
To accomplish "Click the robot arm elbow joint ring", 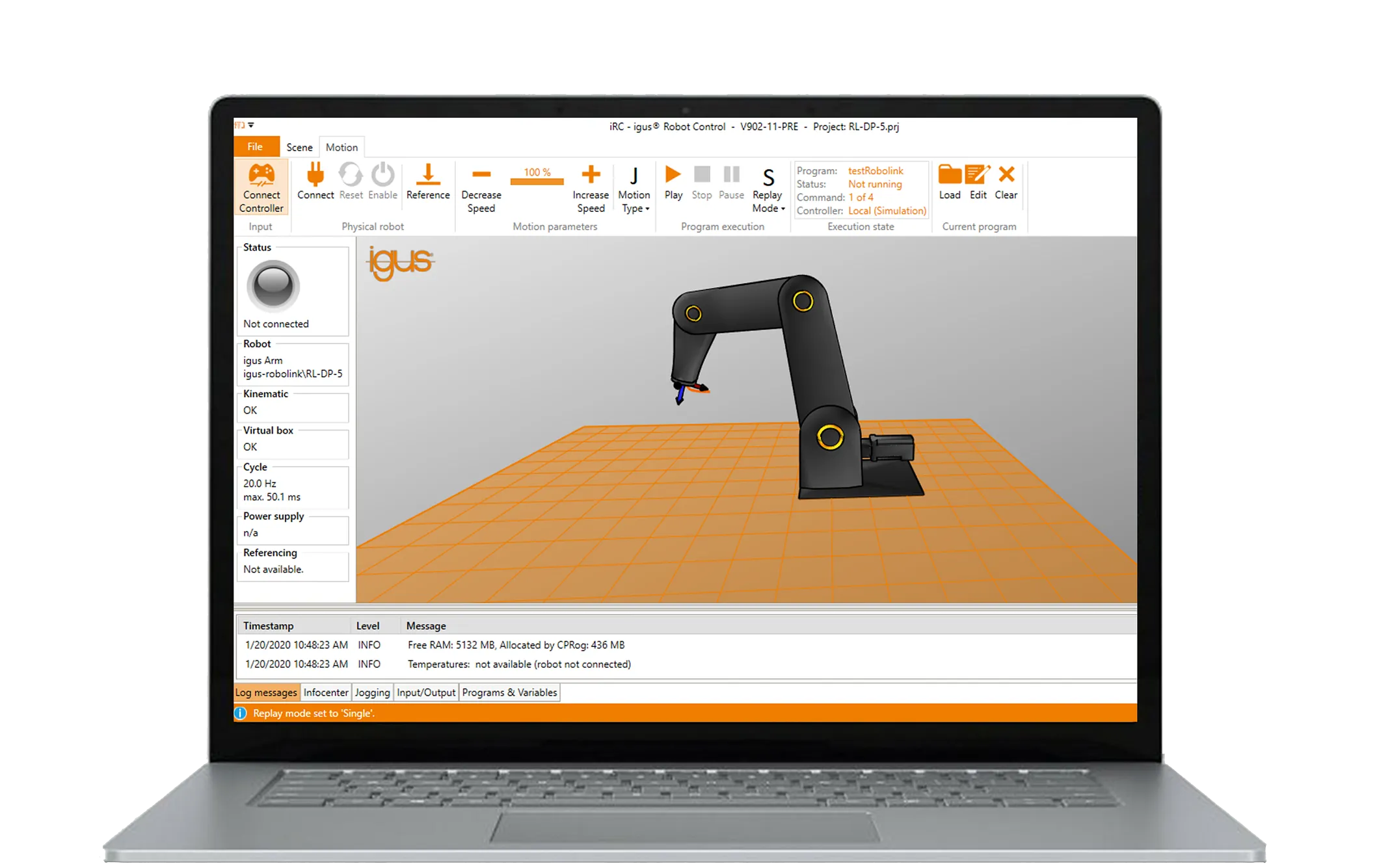I will [803, 301].
